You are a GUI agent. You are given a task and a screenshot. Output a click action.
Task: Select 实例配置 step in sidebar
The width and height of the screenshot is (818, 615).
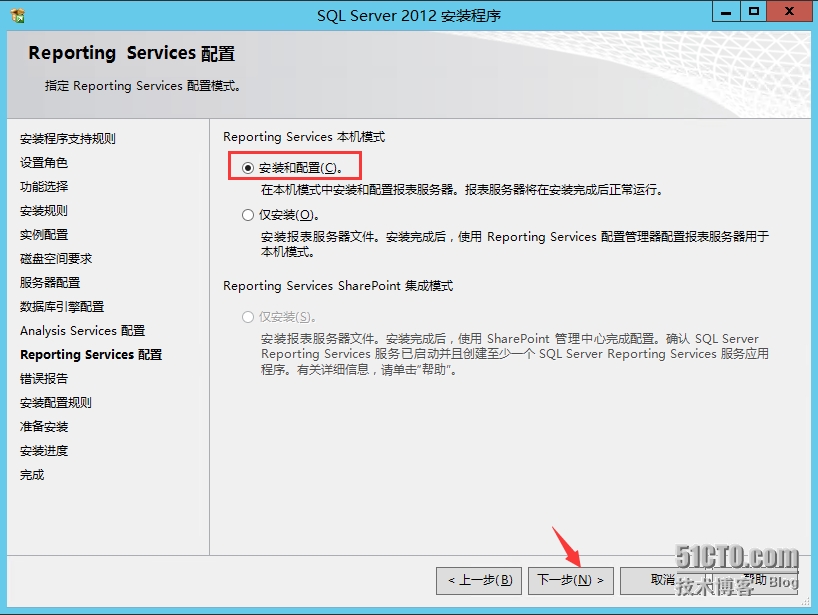click(44, 235)
